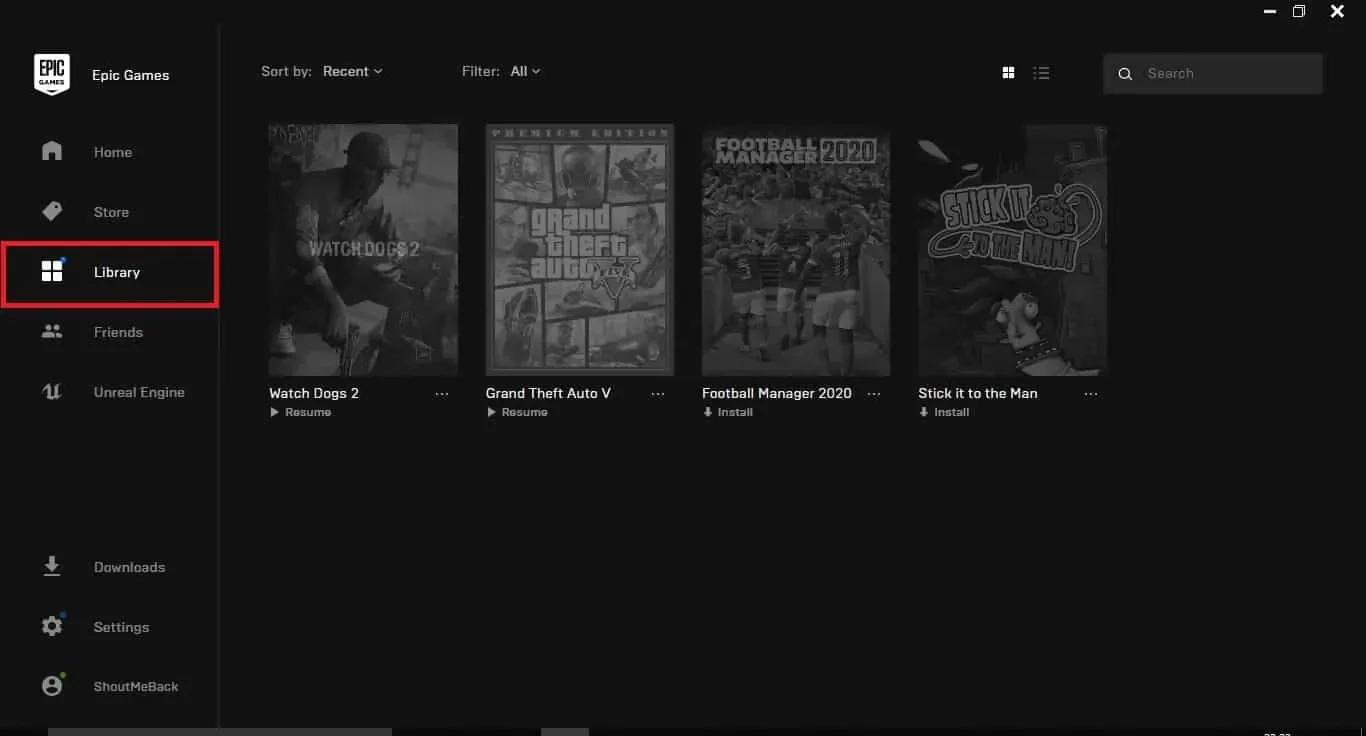
Task: Click the Unreal Engine logo icon
Action: [x=52, y=392]
